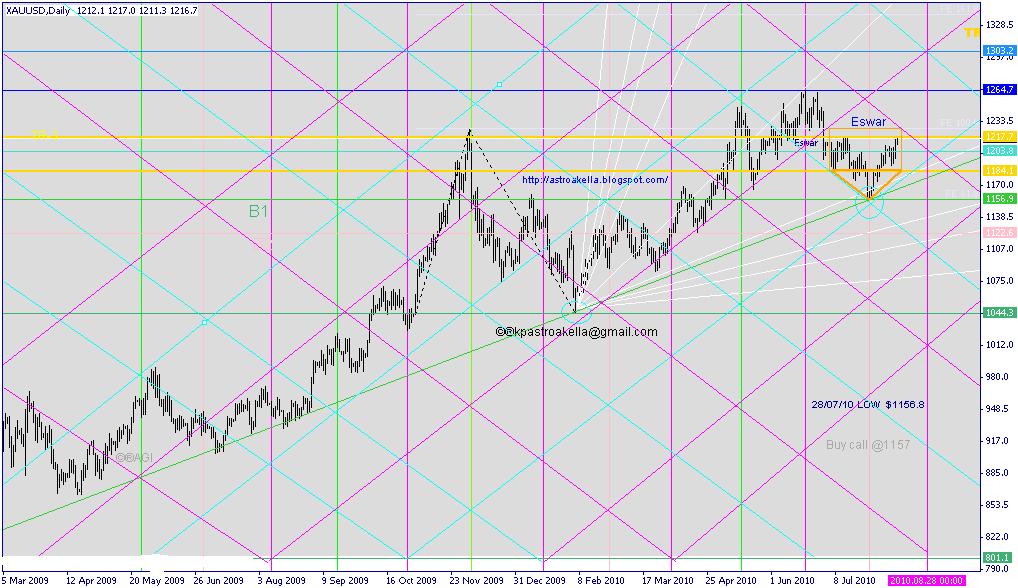The image size is (1018, 588).
Task: Click the cyan square handle near the chart top
Action: pos(499,84)
